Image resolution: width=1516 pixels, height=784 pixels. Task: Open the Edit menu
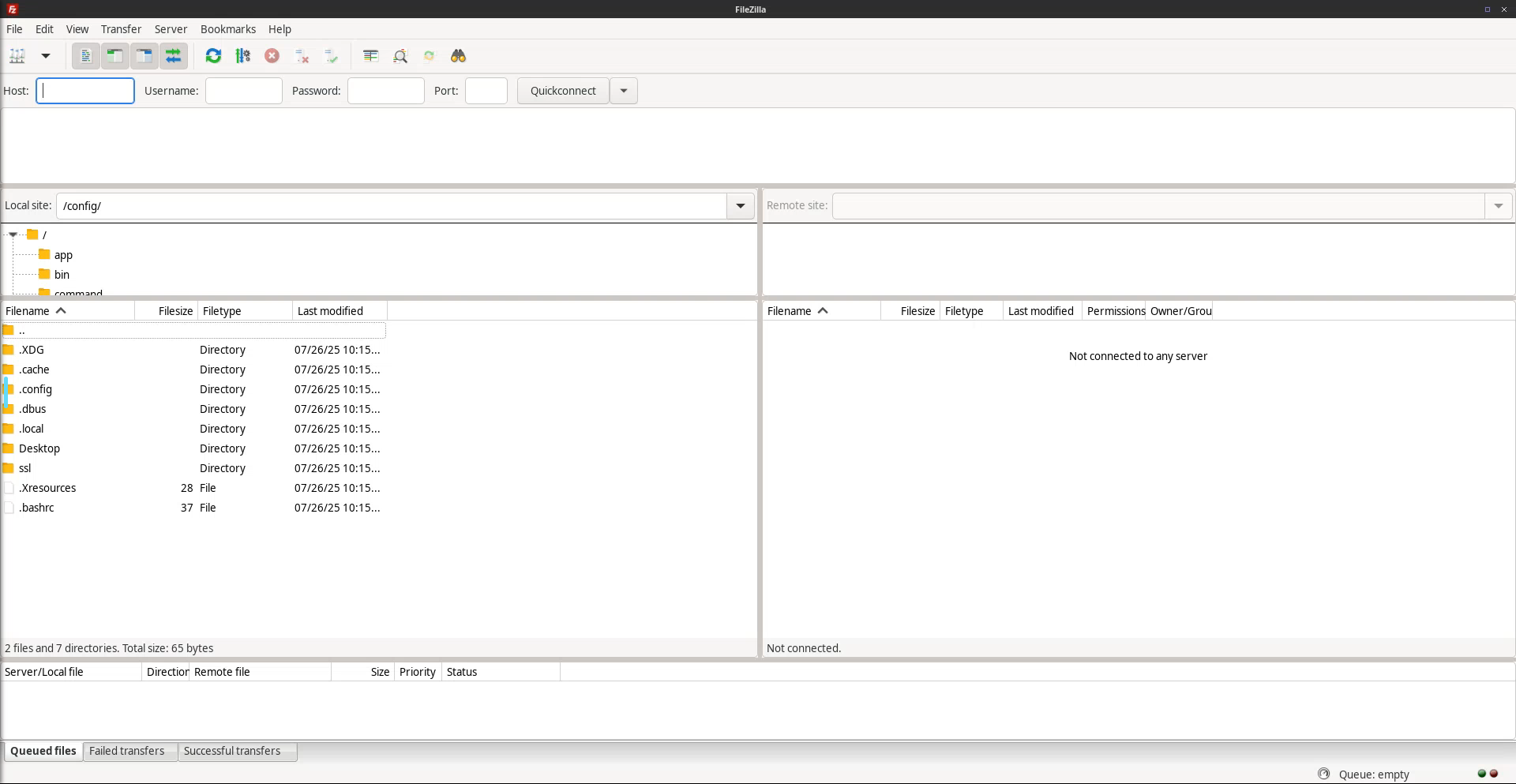(x=44, y=29)
